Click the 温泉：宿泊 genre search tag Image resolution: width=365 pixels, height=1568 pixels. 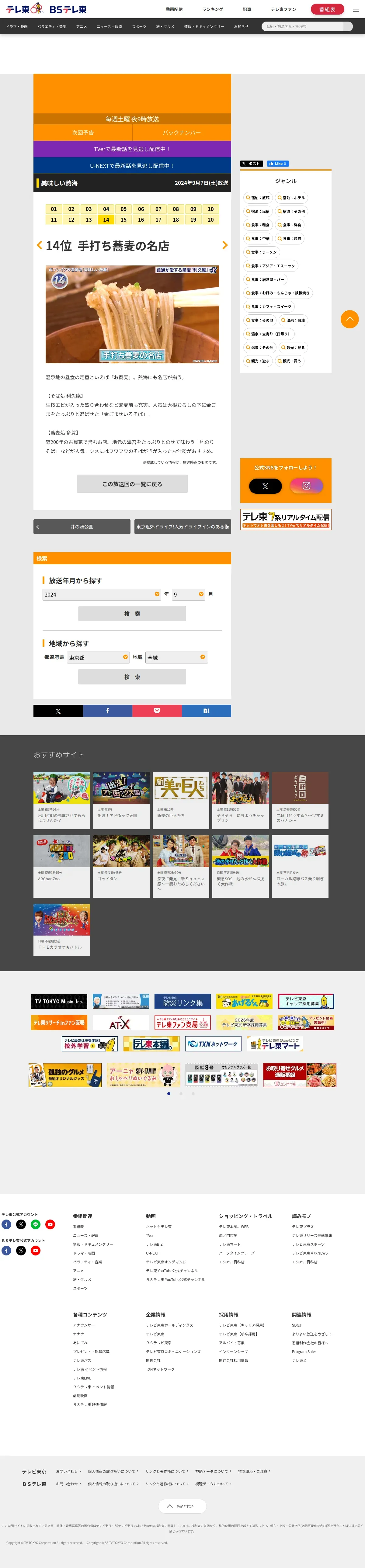point(293,320)
